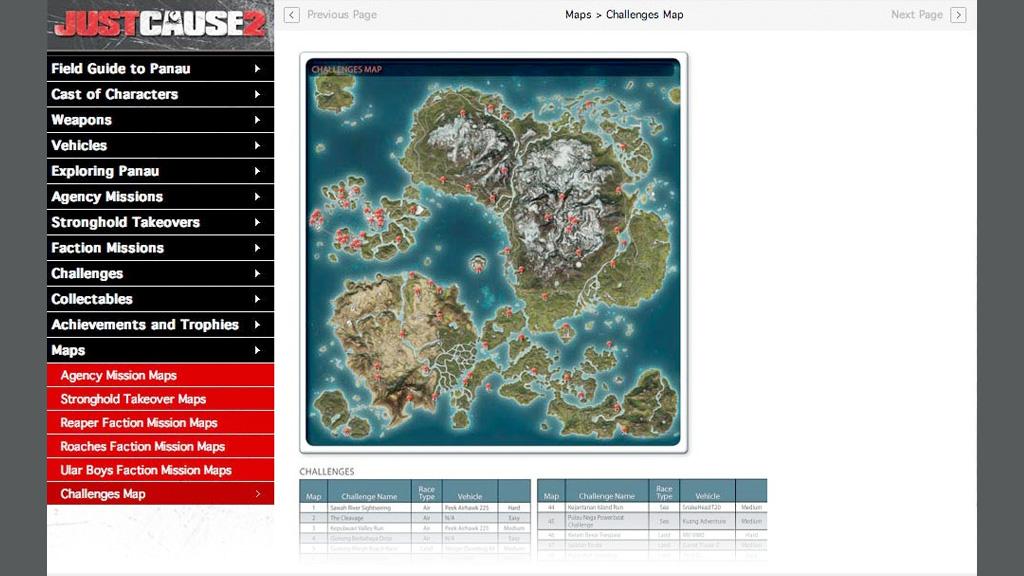
Task: Click 'Pulau Naga Powerboat Challenge' row
Action: pos(652,521)
